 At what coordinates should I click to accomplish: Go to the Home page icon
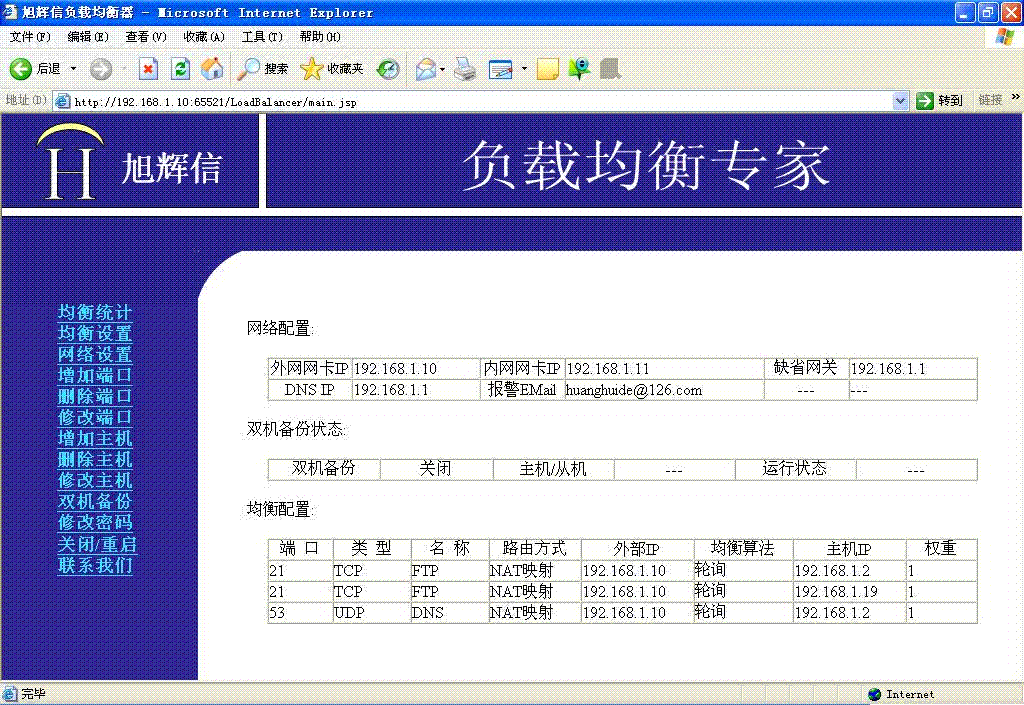pyautogui.click(x=212, y=69)
